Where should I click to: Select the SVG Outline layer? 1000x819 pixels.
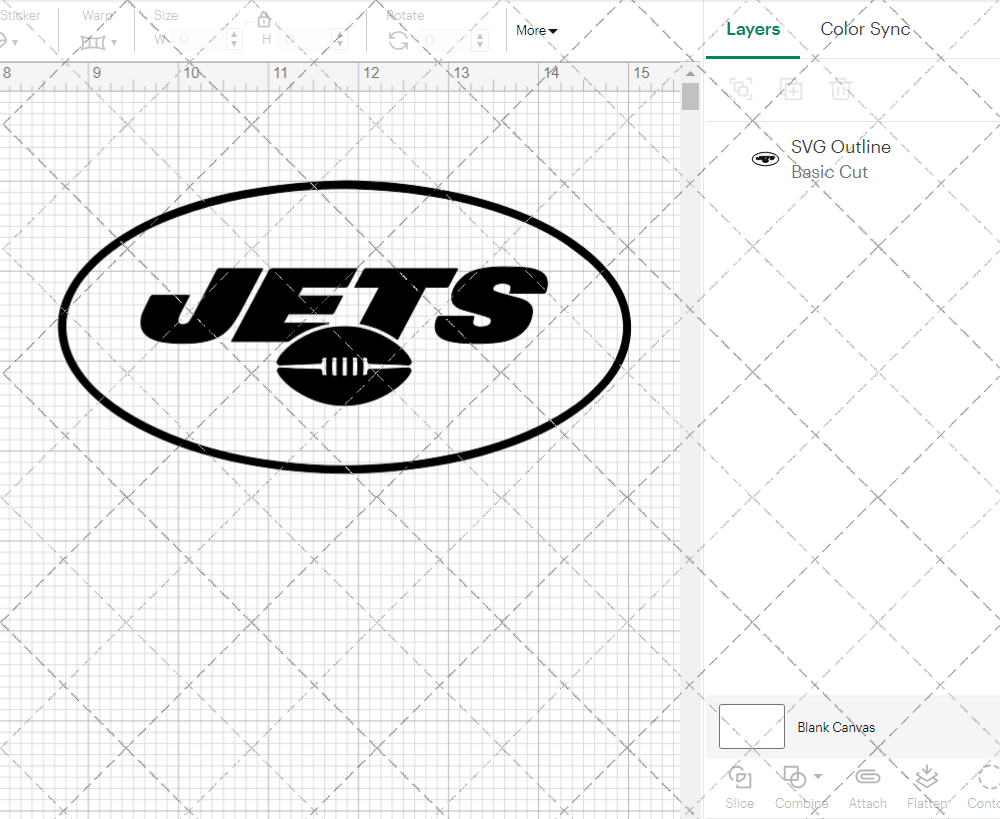click(852, 159)
